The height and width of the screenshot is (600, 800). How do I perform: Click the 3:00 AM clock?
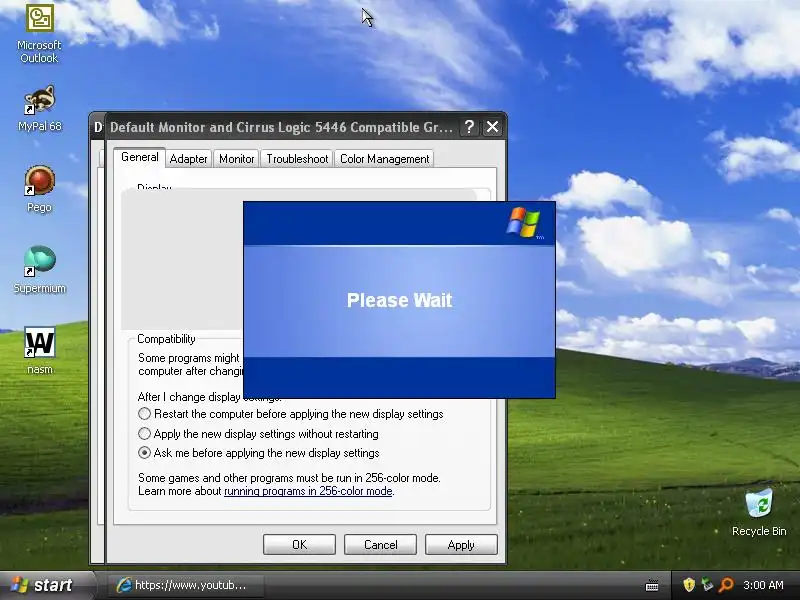763,585
